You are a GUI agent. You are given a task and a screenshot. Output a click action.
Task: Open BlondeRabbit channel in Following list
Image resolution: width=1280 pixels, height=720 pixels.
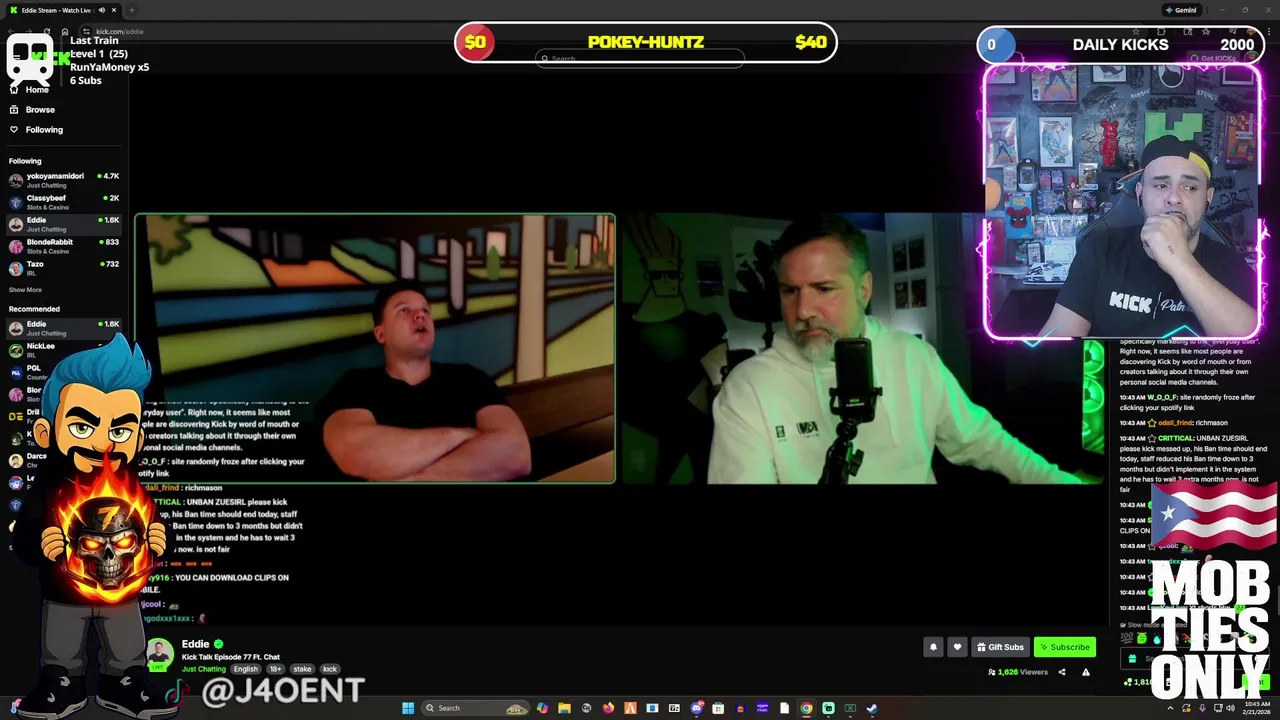(x=64, y=246)
